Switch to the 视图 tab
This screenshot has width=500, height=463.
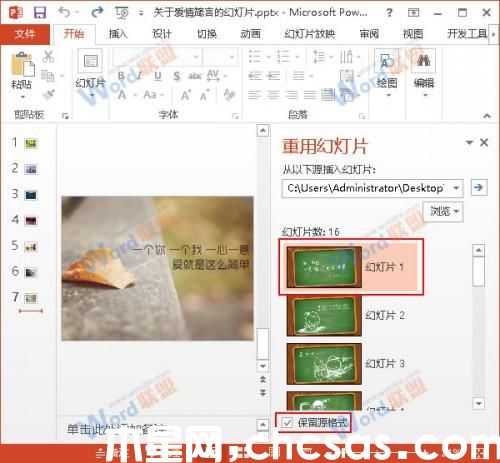point(413,34)
